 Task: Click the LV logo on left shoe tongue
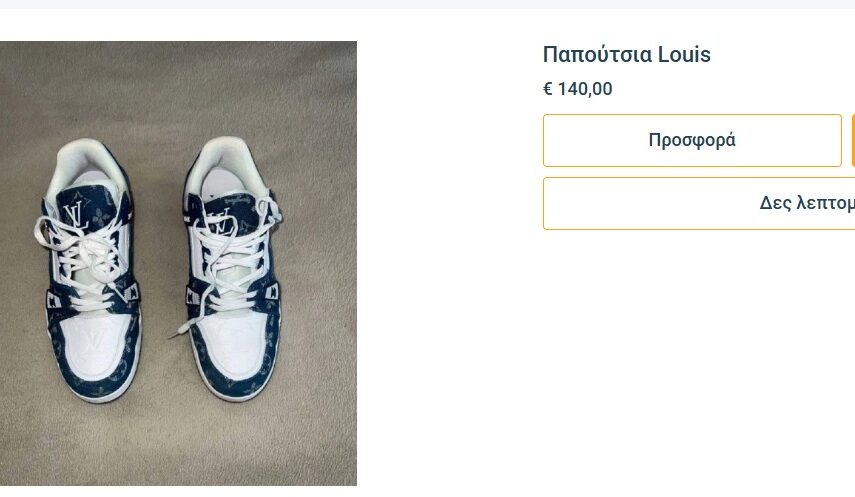coord(72,213)
